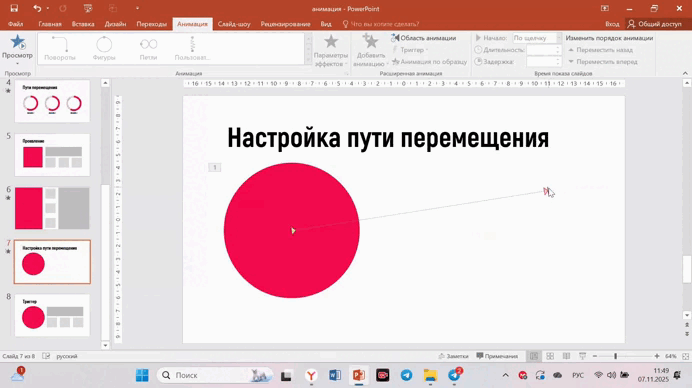
Task: Click slide panel scroll down arrow
Action: pyautogui.click(x=105, y=345)
